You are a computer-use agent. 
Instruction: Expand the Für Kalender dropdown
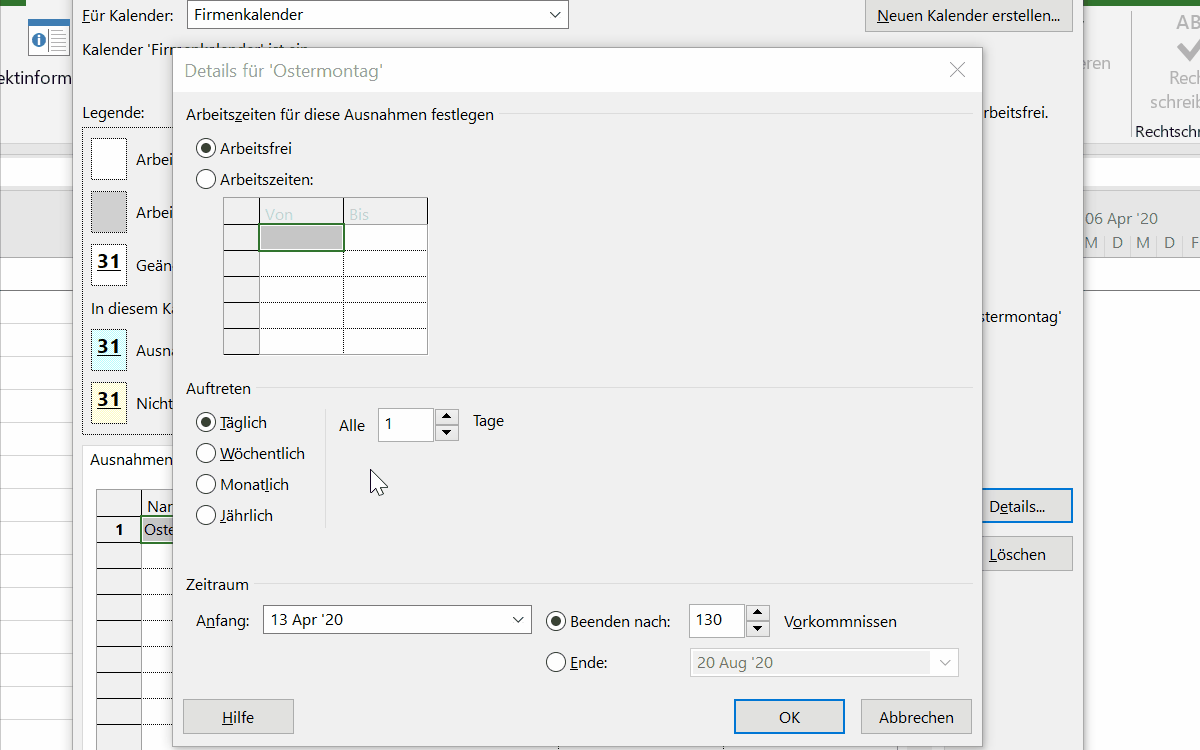point(555,15)
